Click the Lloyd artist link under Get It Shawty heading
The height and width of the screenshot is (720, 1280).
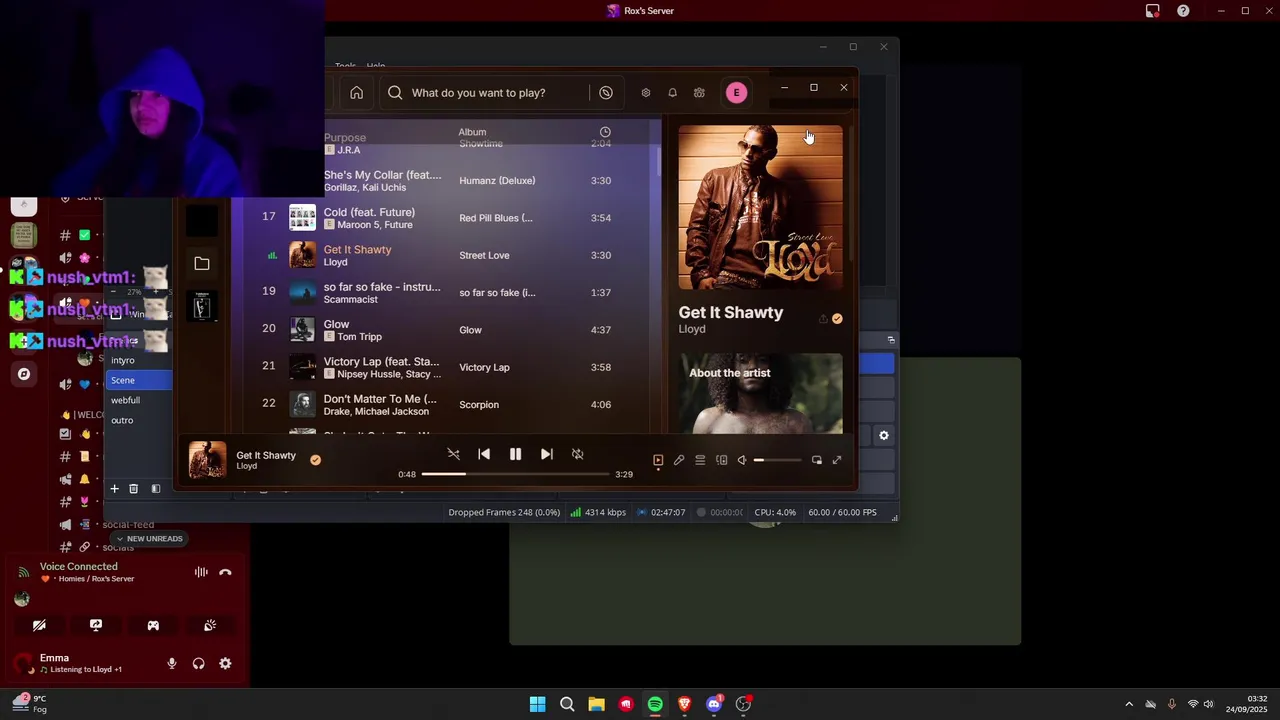(x=692, y=329)
